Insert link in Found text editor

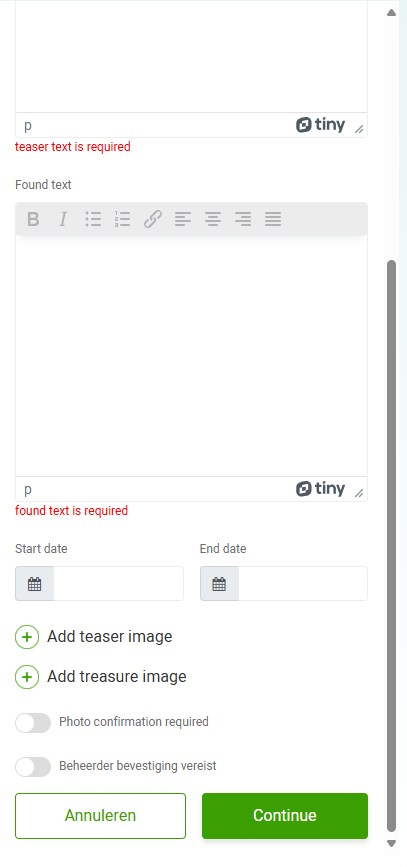coord(153,219)
